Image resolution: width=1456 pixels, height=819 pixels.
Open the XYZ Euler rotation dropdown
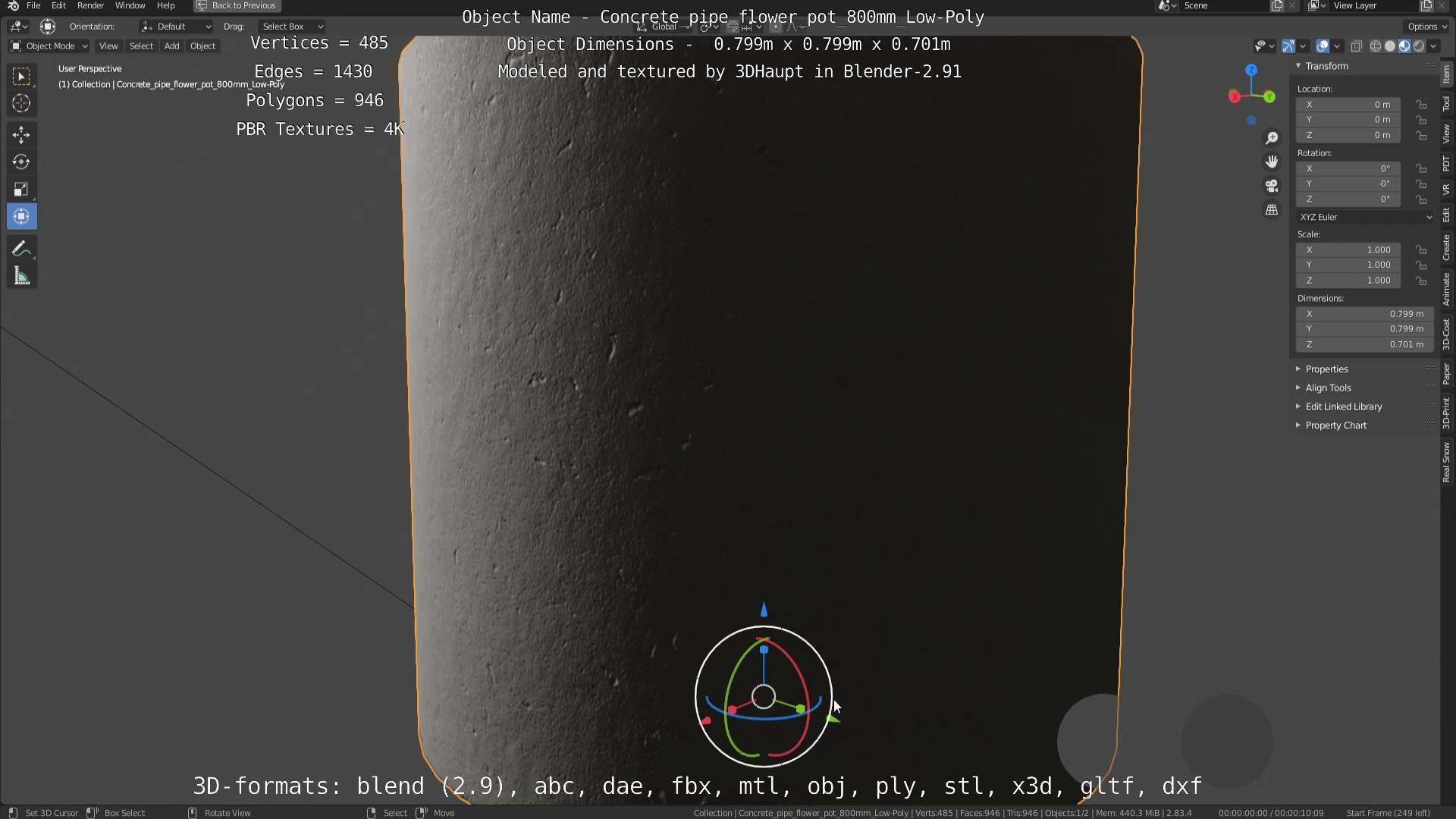pyautogui.click(x=1365, y=217)
